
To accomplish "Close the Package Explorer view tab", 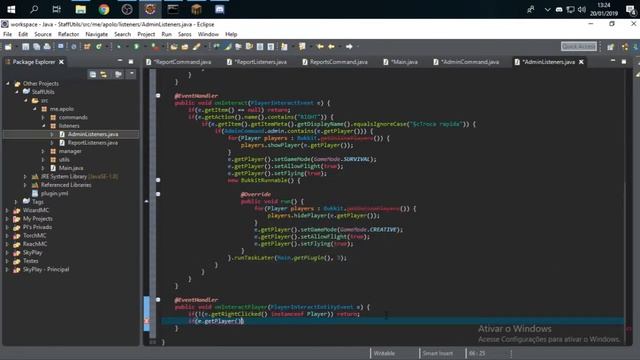I will (61, 62).
